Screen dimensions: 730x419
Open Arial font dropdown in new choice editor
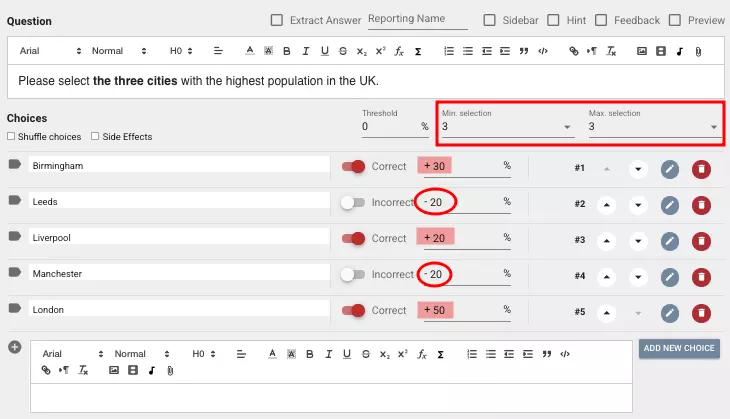coord(73,354)
